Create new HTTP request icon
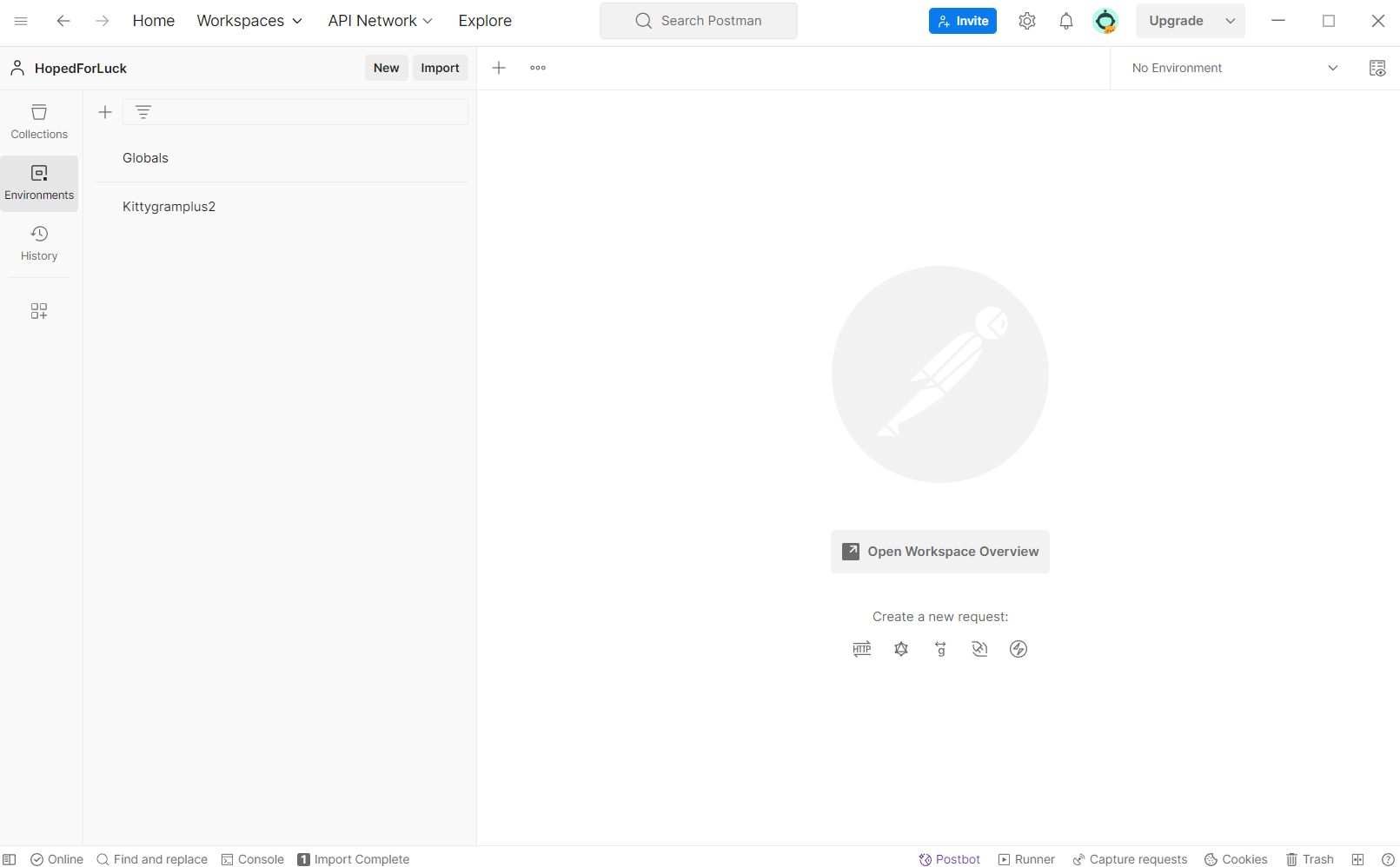 [862, 649]
